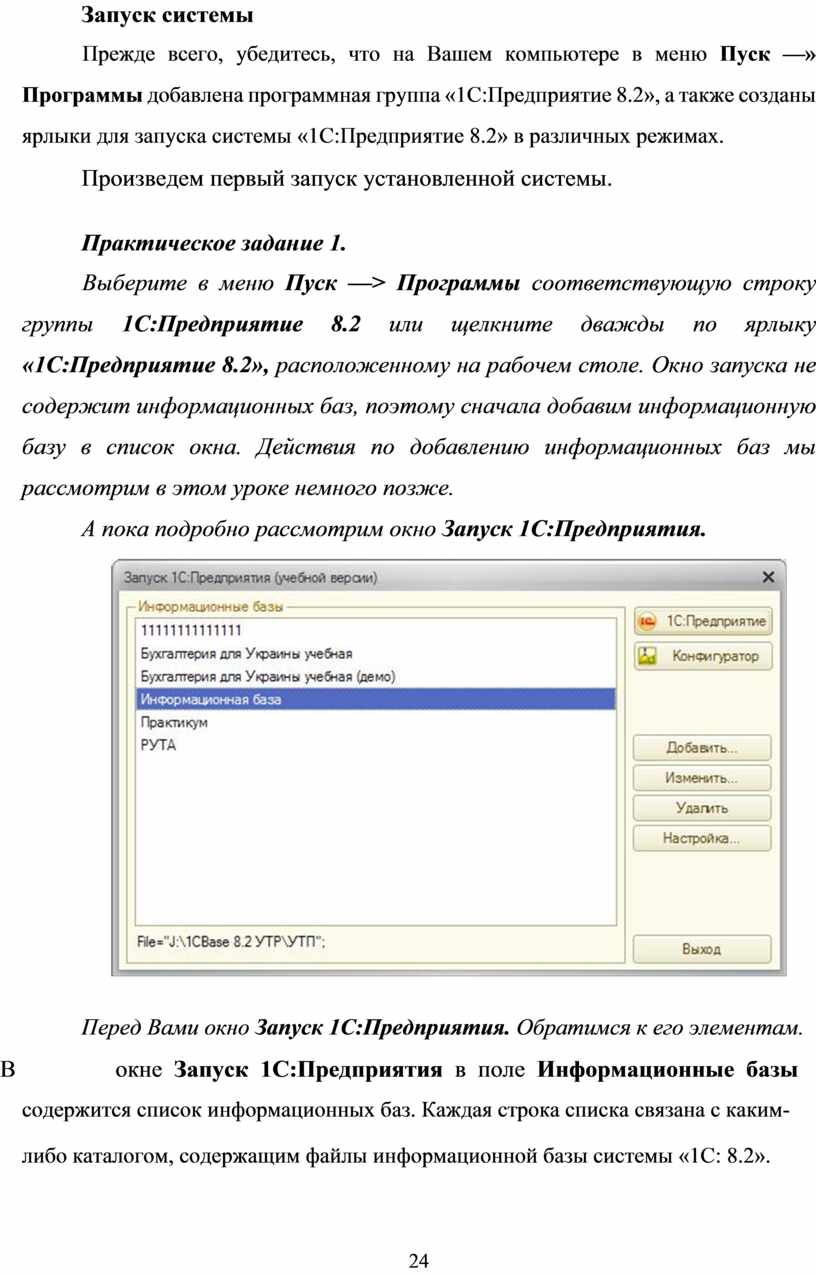
Task: Click the dialog title Запуск 1С:Предприятия (учебной версии)
Action: (x=250, y=577)
